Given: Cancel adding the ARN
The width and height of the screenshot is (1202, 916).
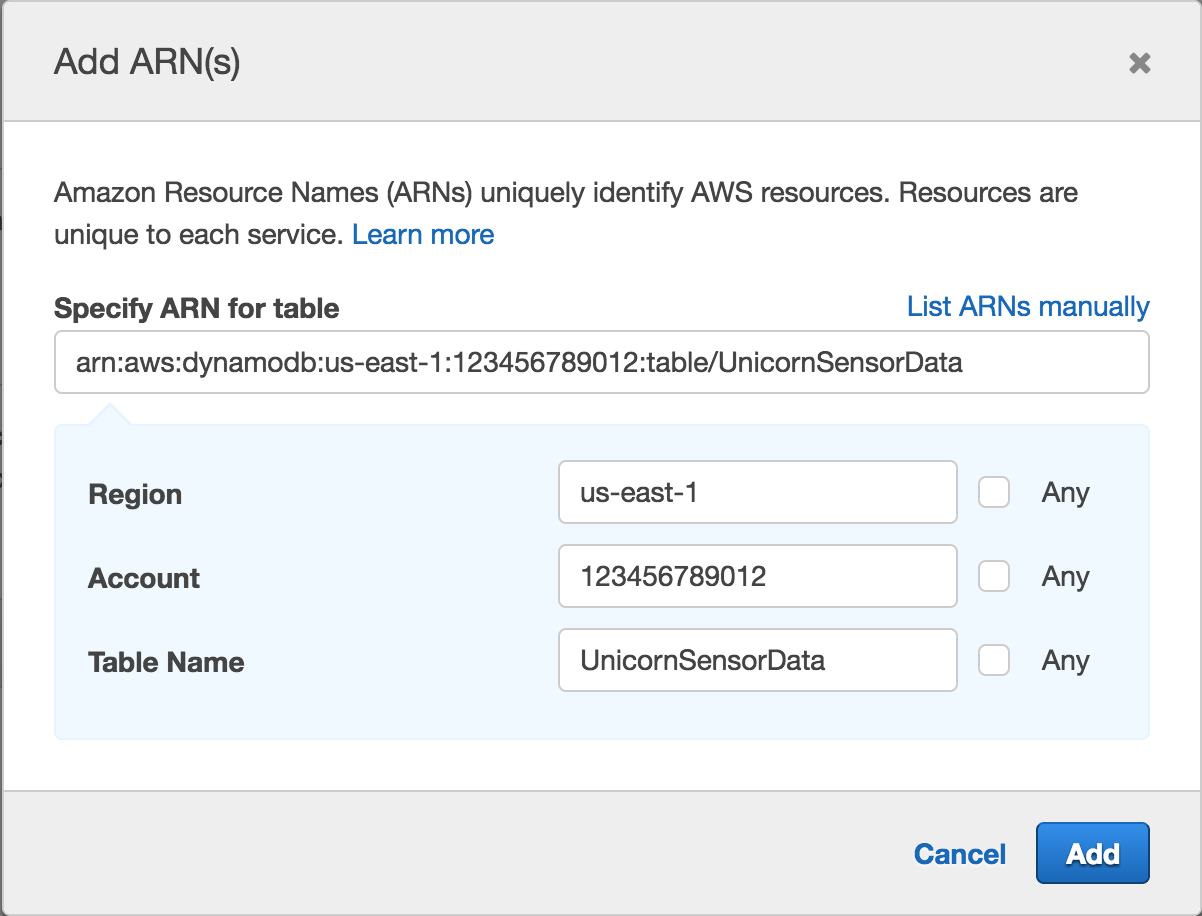Looking at the screenshot, I should [960, 854].
